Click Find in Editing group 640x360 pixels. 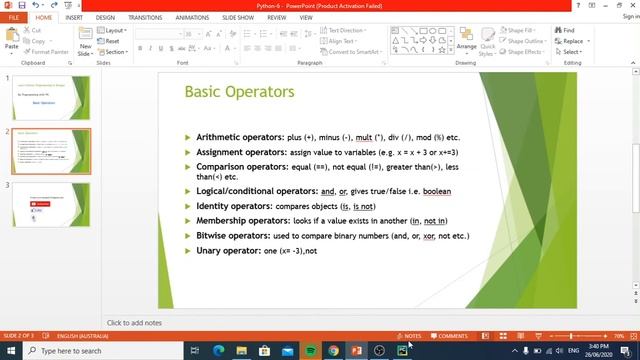(x=564, y=30)
